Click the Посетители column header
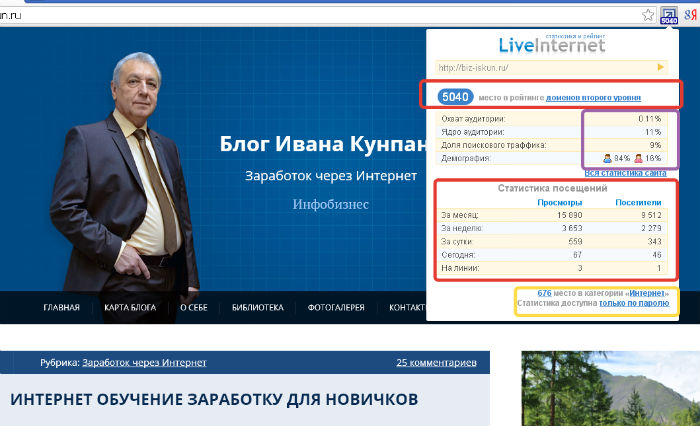The height and width of the screenshot is (426, 700). coord(638,202)
